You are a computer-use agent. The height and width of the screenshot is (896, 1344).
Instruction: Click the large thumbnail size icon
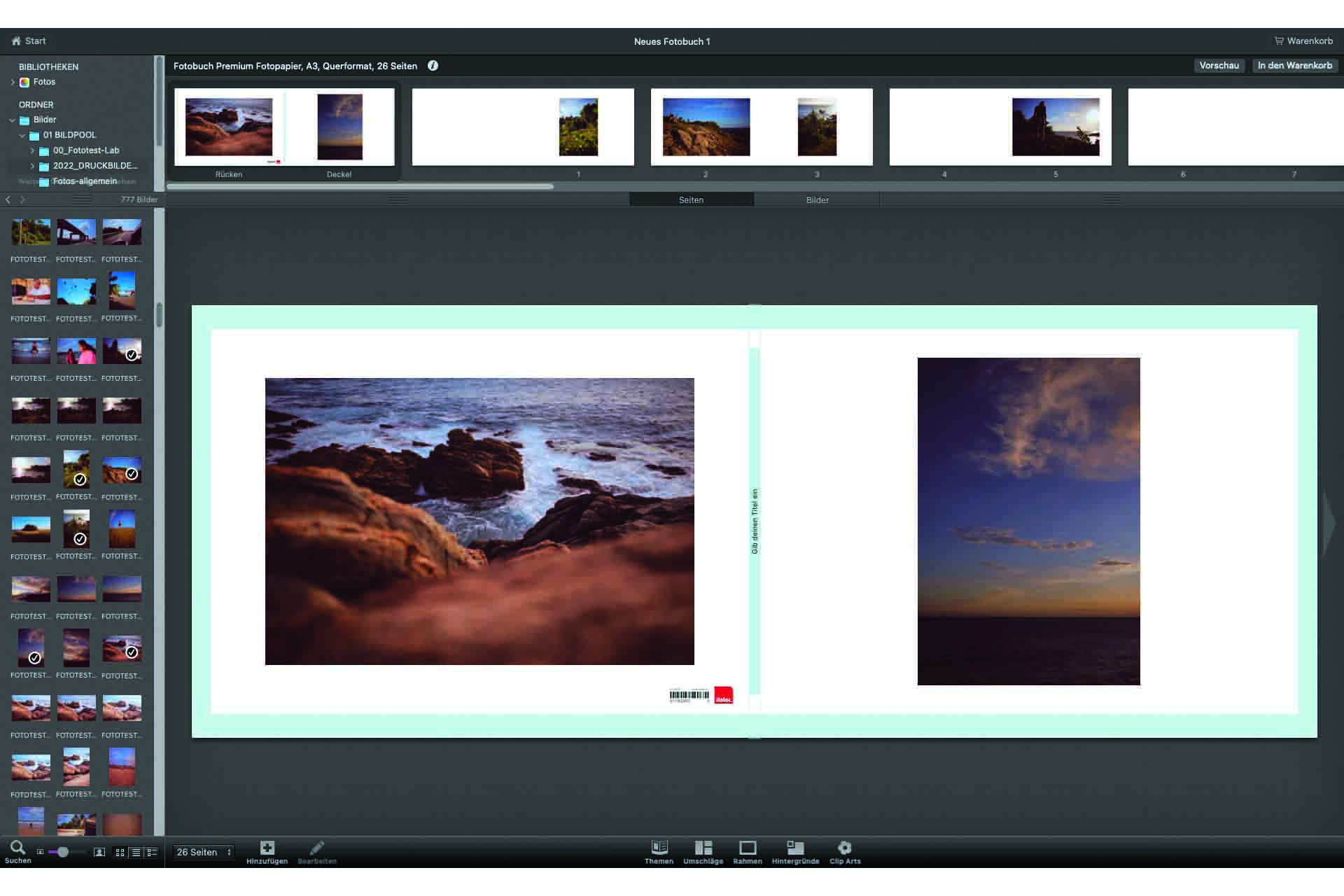coord(99,852)
